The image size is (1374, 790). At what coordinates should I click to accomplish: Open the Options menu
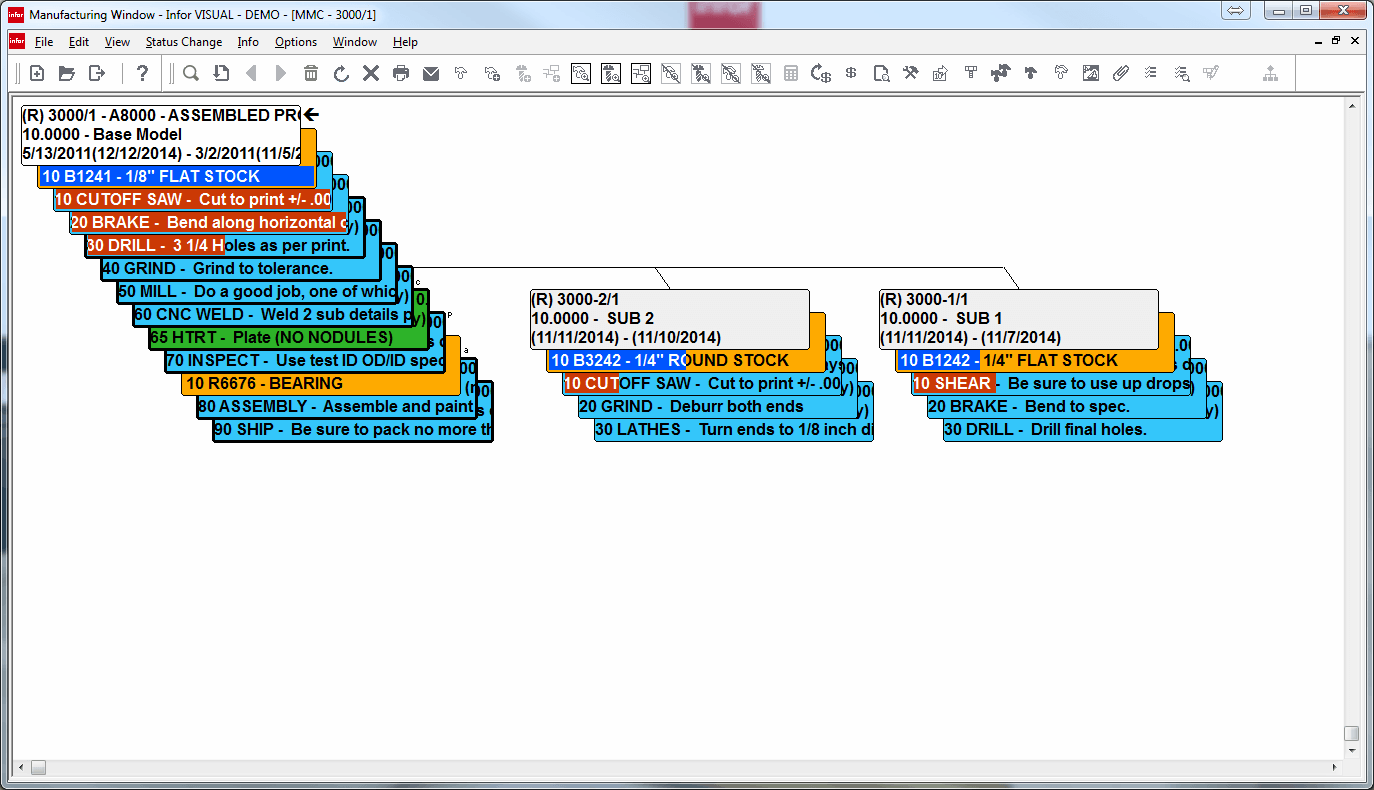pyautogui.click(x=296, y=42)
